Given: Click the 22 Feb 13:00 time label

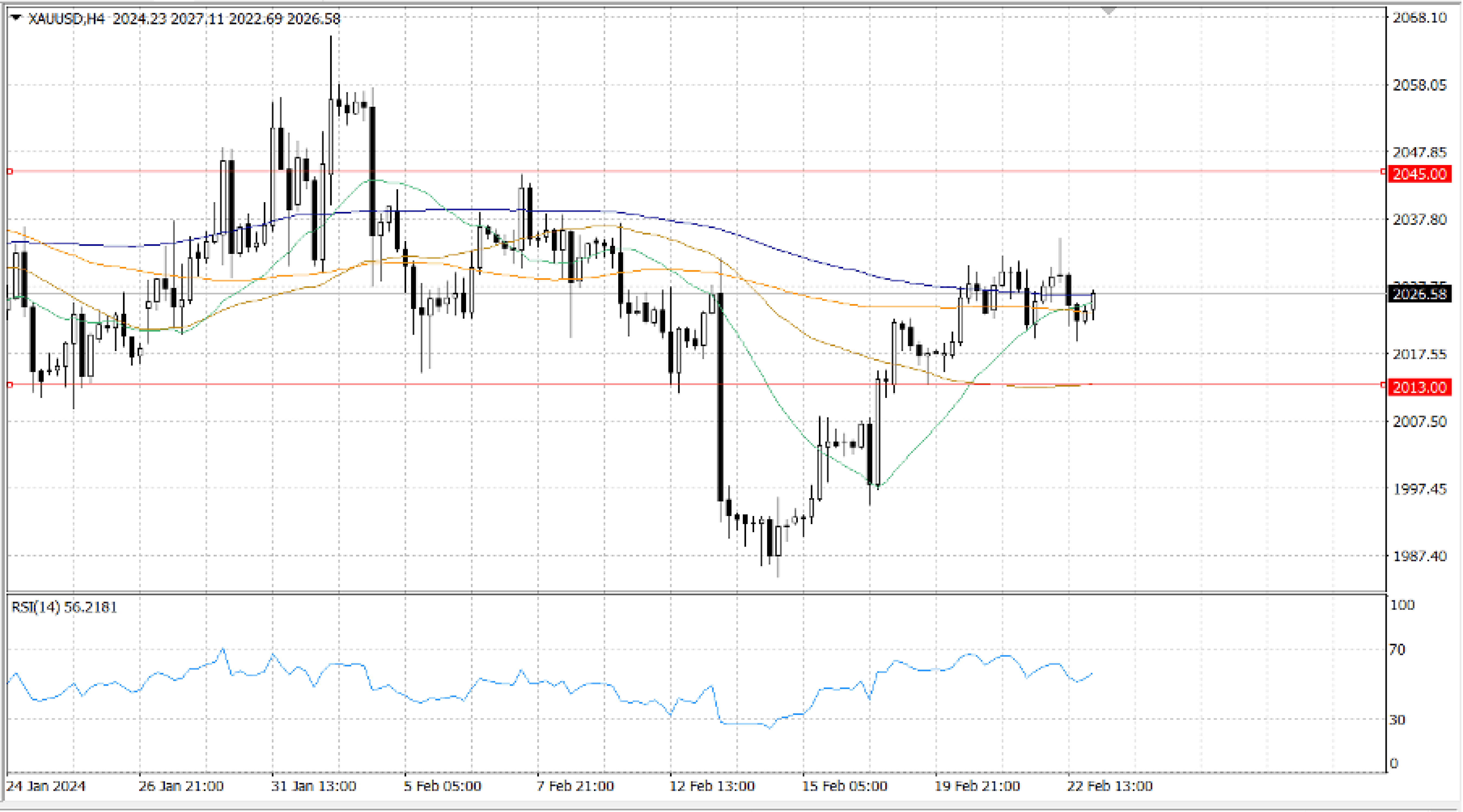Looking at the screenshot, I should pyautogui.click(x=1110, y=786).
